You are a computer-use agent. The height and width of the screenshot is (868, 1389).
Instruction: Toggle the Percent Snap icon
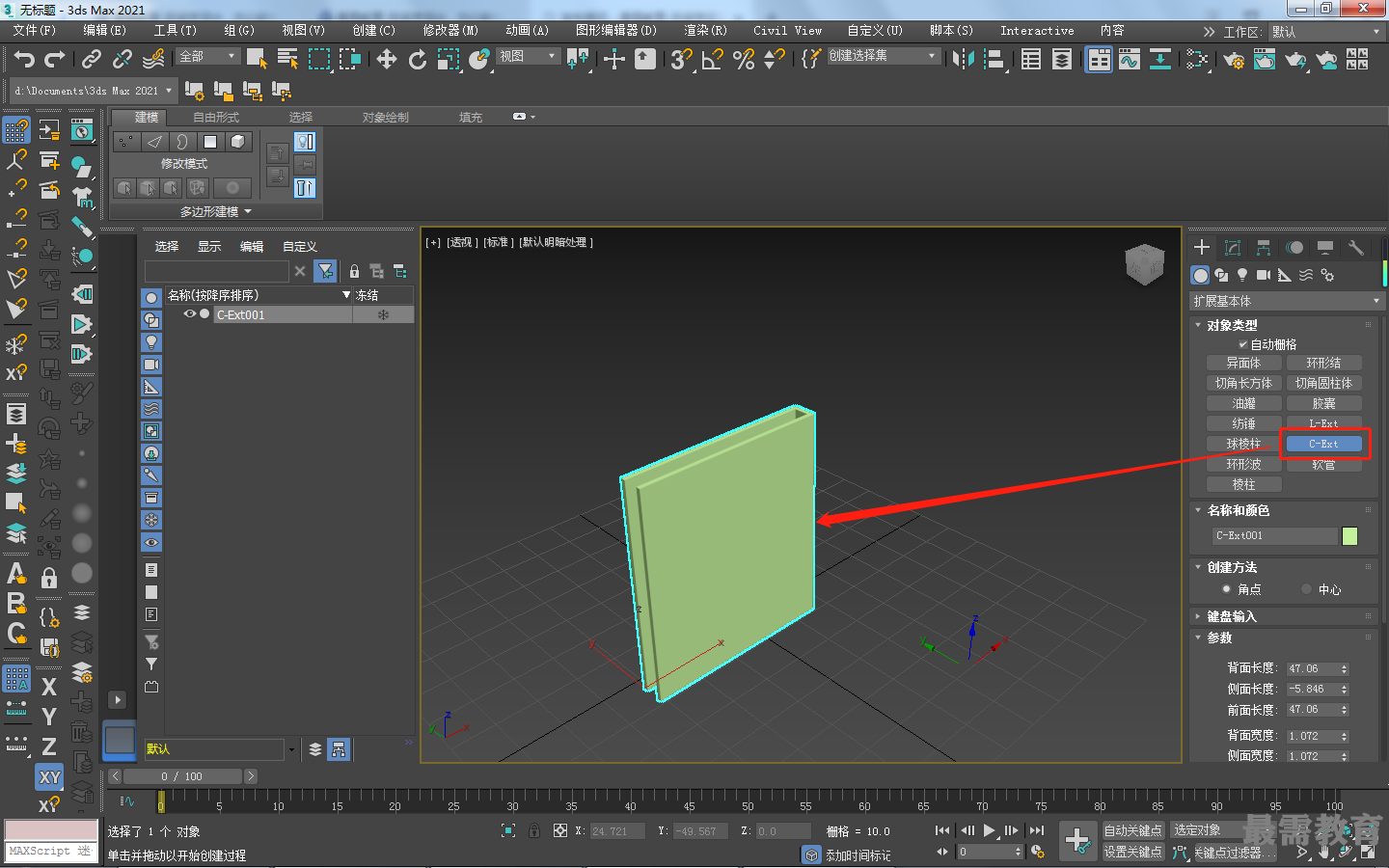[x=744, y=60]
